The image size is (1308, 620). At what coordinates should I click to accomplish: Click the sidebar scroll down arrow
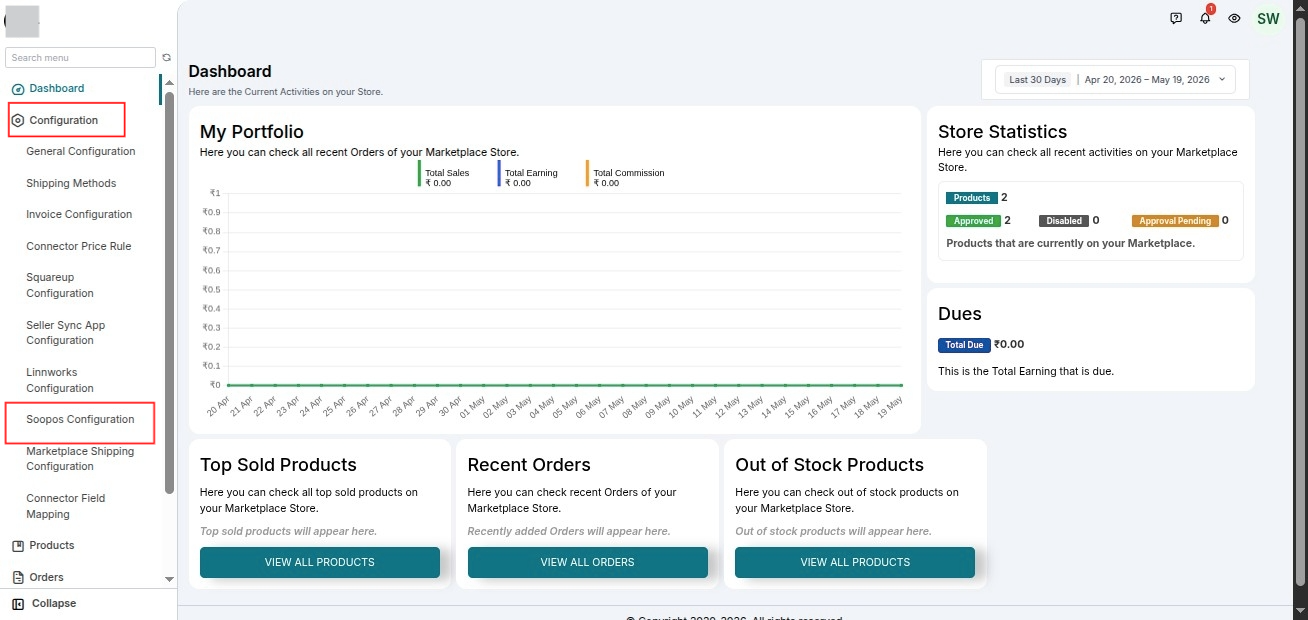[169, 579]
